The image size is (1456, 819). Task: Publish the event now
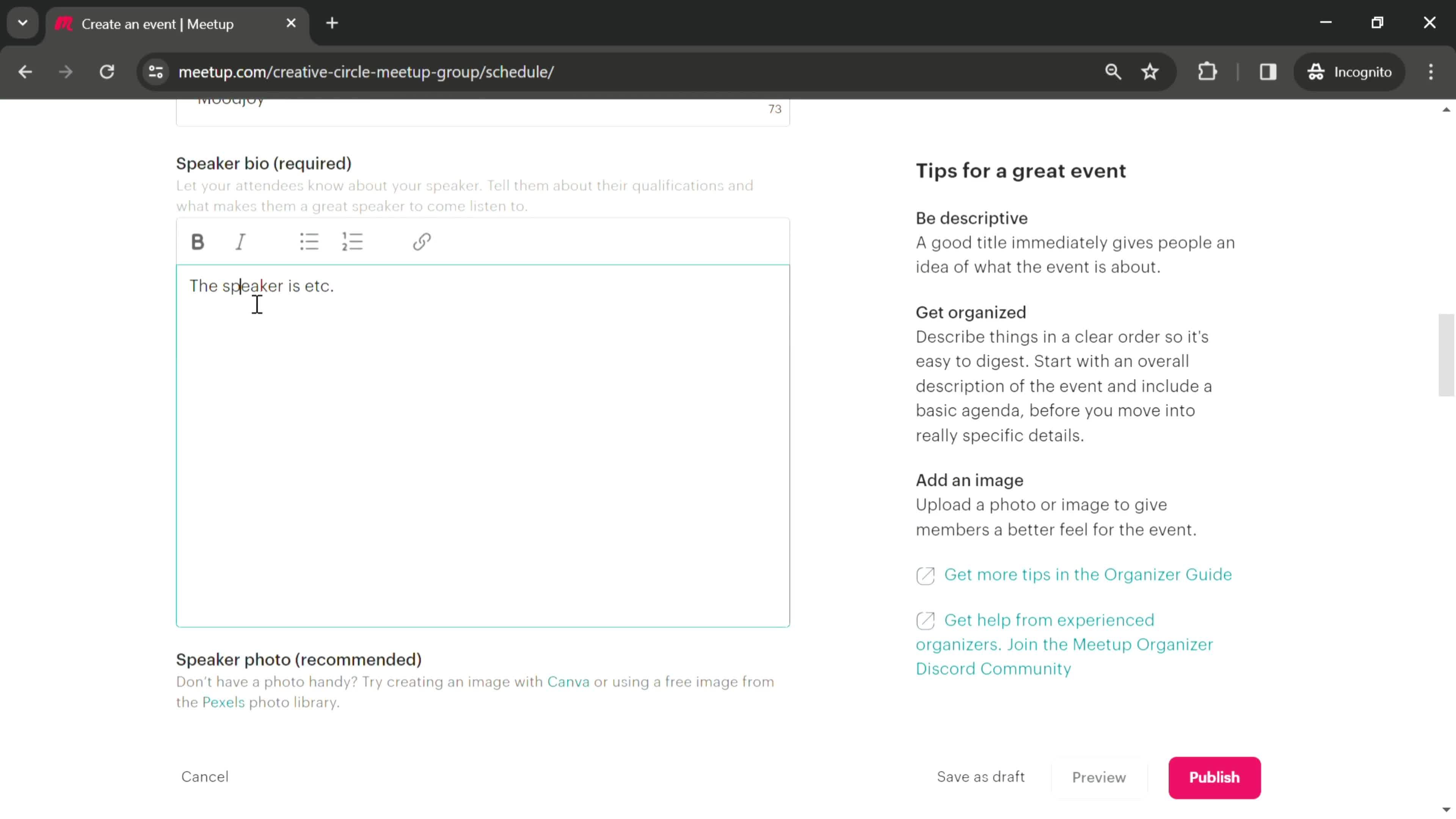coord(1214,777)
